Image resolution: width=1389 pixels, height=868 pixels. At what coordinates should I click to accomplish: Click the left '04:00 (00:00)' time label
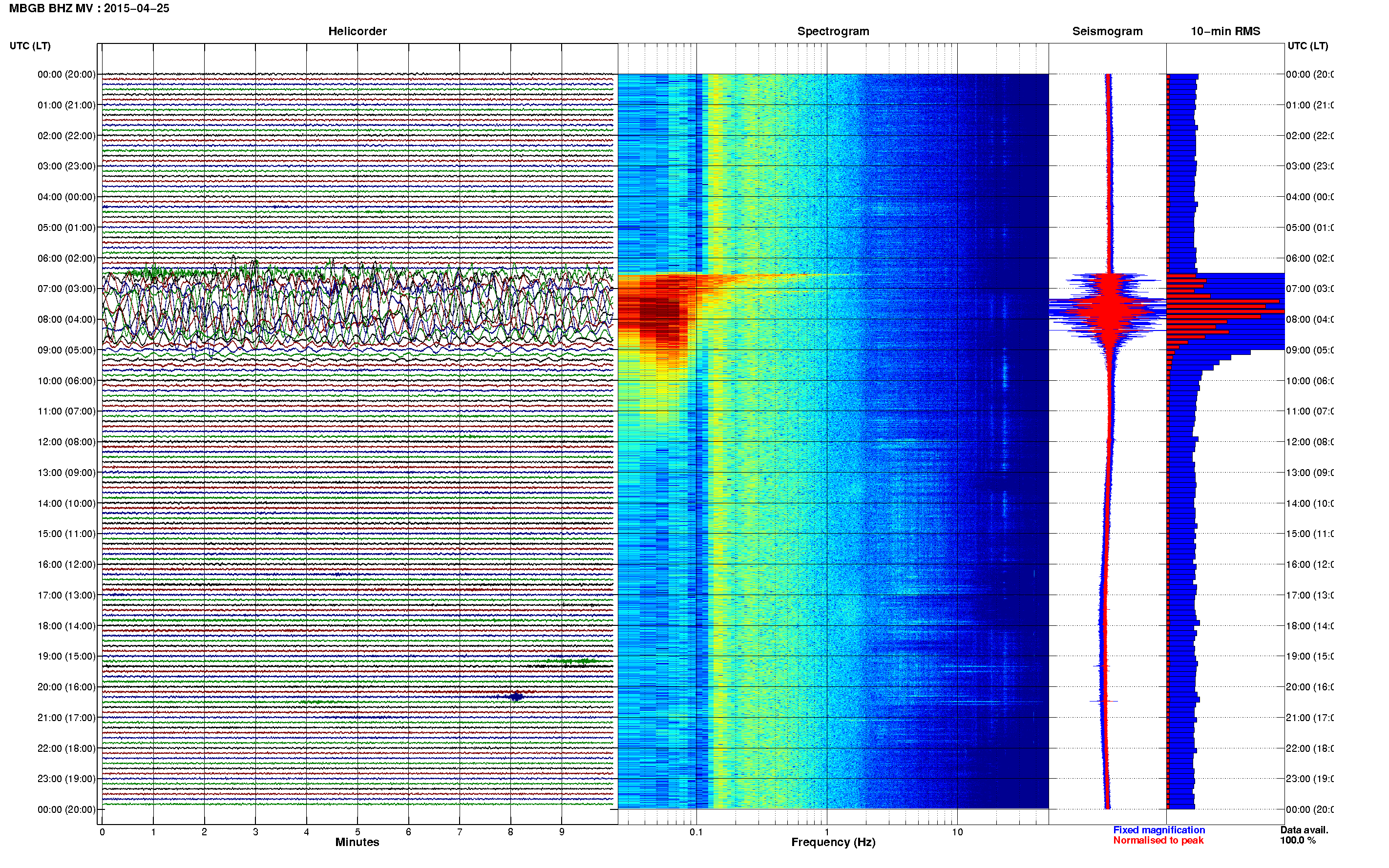tap(66, 197)
